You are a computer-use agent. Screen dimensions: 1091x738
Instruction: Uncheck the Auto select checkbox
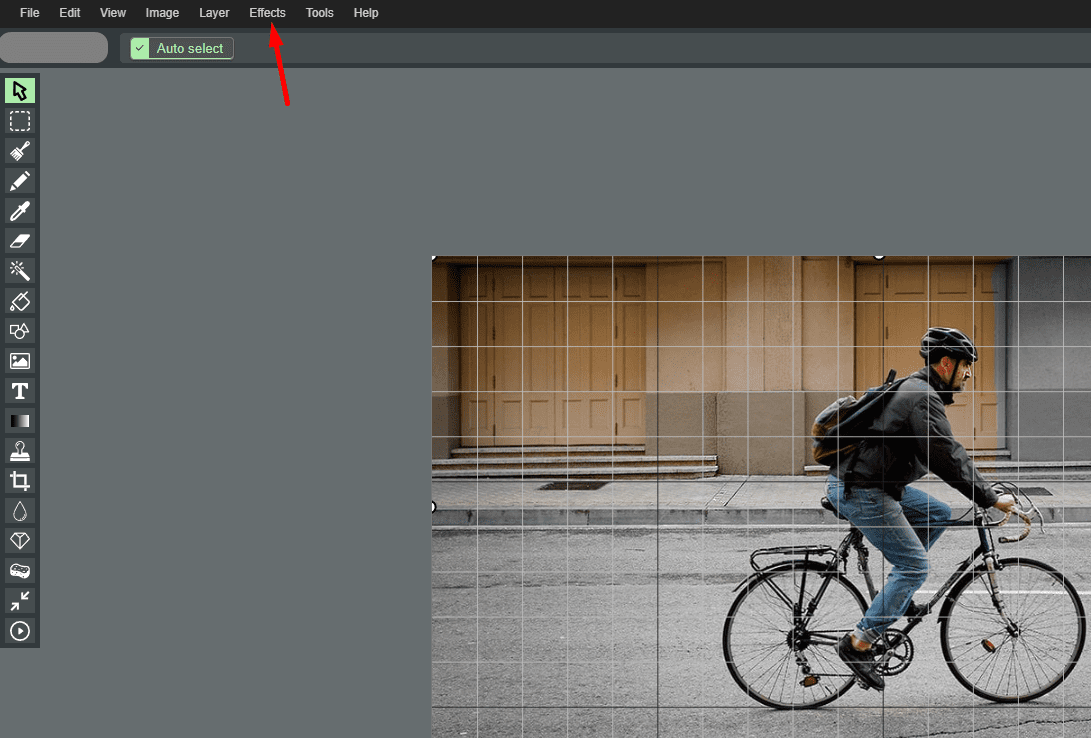tap(140, 48)
